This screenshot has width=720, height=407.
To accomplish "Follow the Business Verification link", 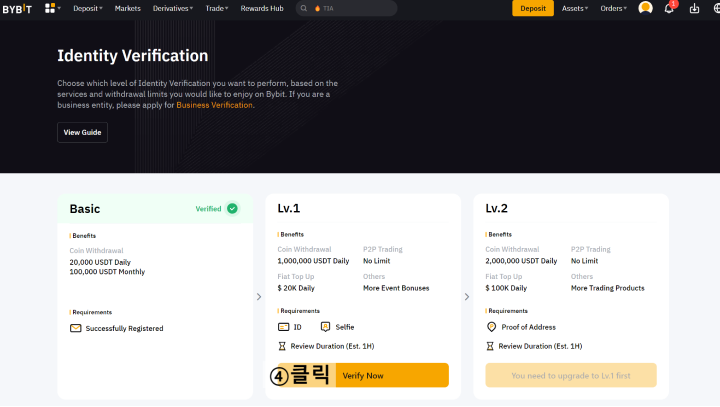I will [x=214, y=105].
